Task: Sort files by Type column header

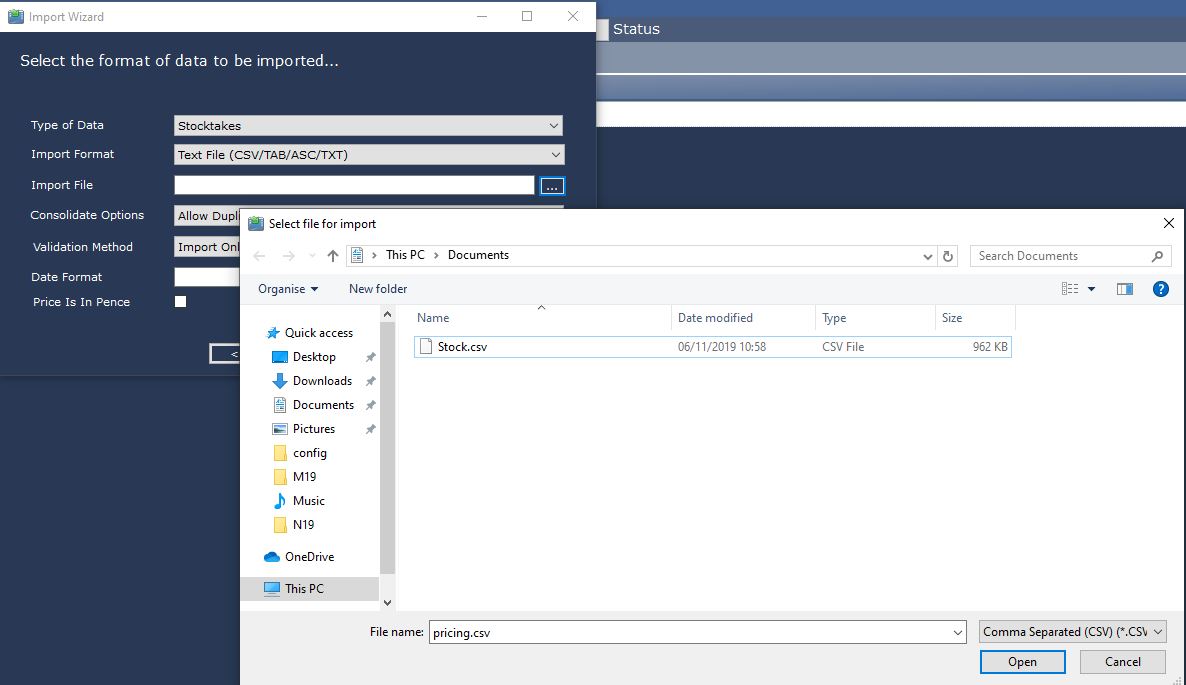Action: click(x=875, y=318)
